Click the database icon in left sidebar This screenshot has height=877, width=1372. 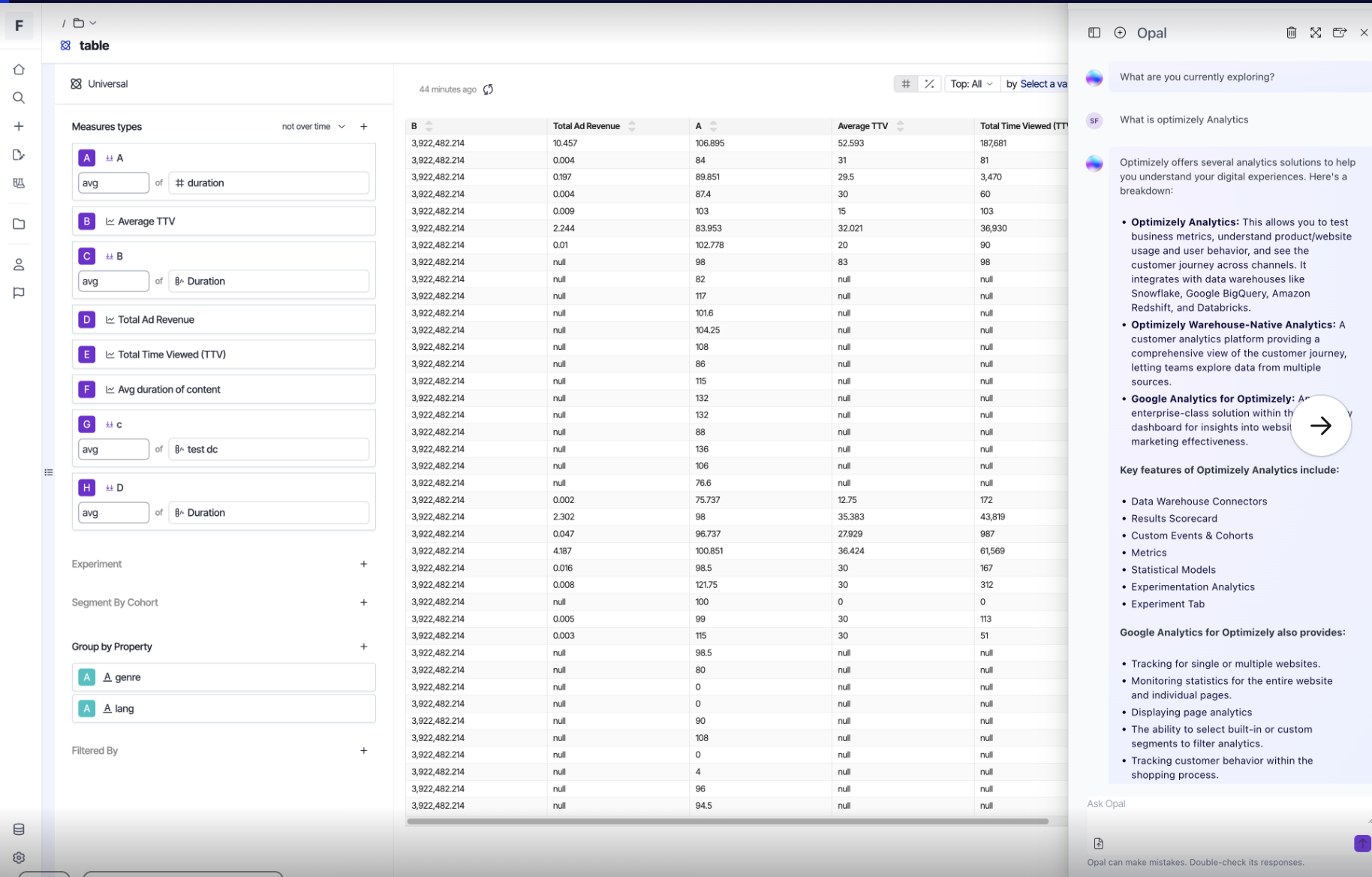point(19,829)
